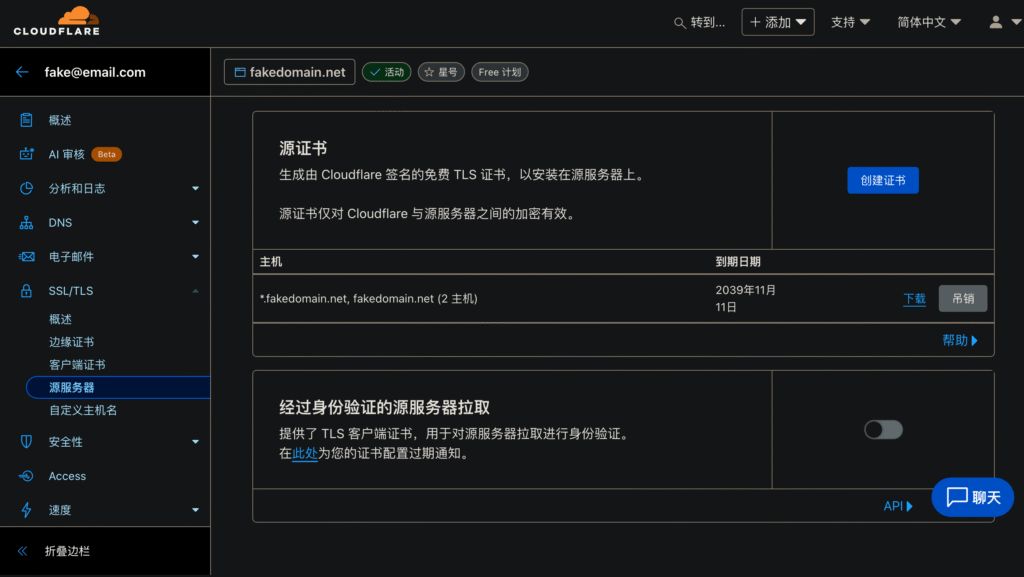Click the Access icon in sidebar

pos(27,476)
